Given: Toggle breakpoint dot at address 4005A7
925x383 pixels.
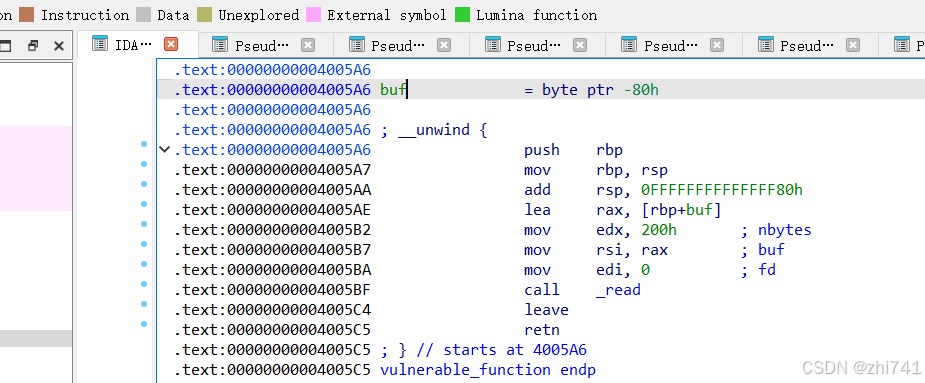Looking at the screenshot, I should [143, 164].
